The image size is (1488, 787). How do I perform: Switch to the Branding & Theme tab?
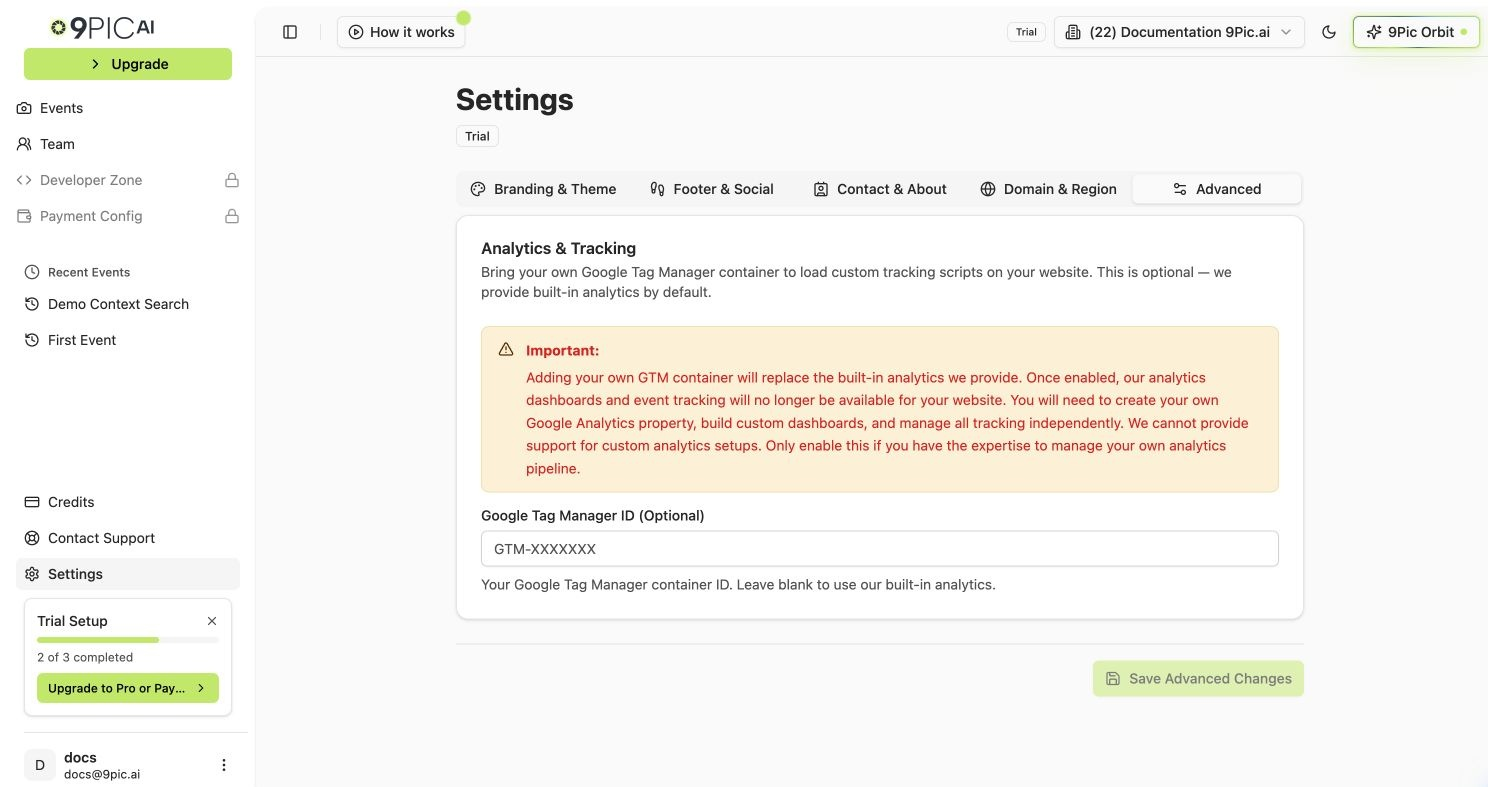(x=544, y=189)
